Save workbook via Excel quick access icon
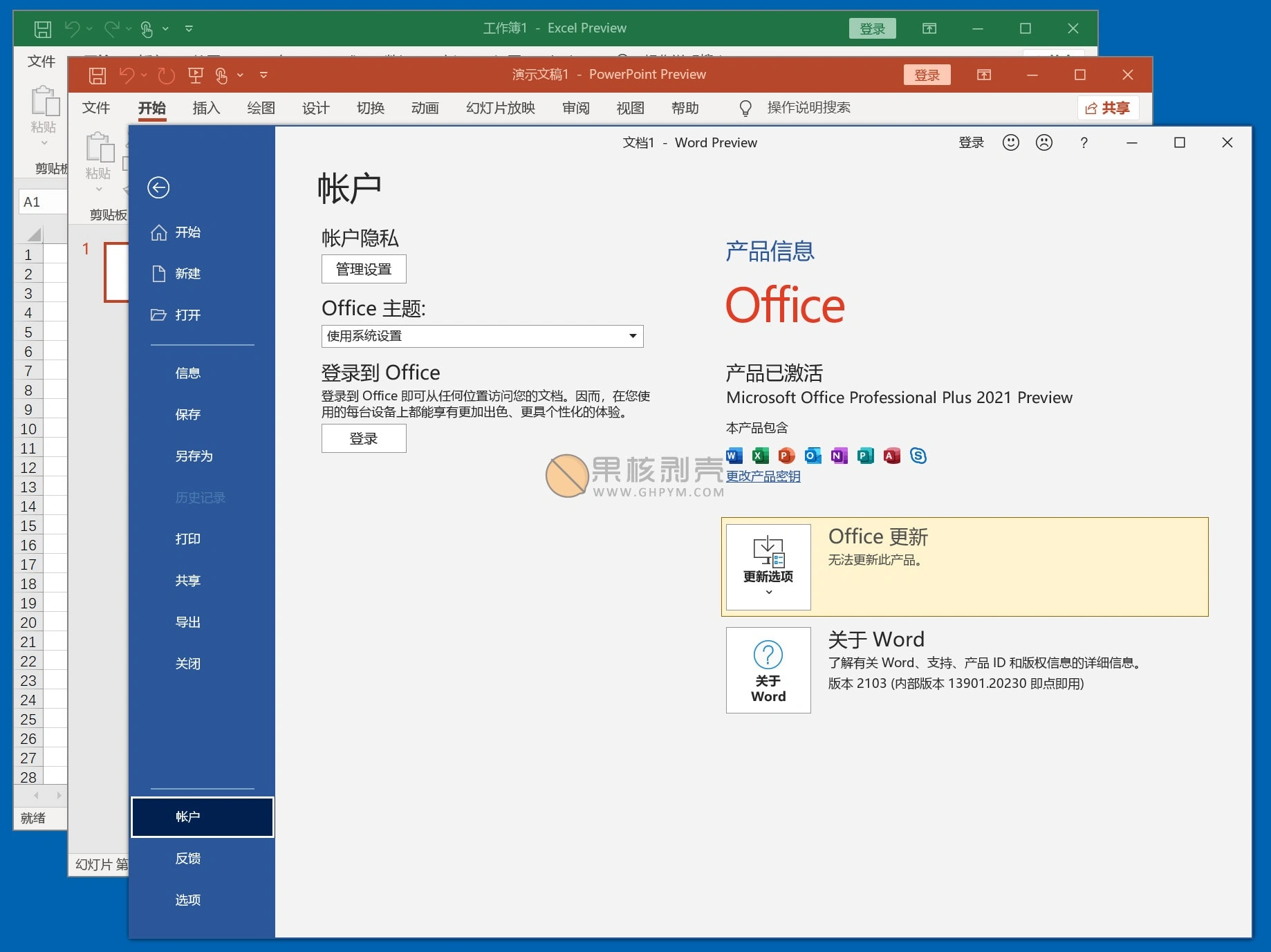 43,28
